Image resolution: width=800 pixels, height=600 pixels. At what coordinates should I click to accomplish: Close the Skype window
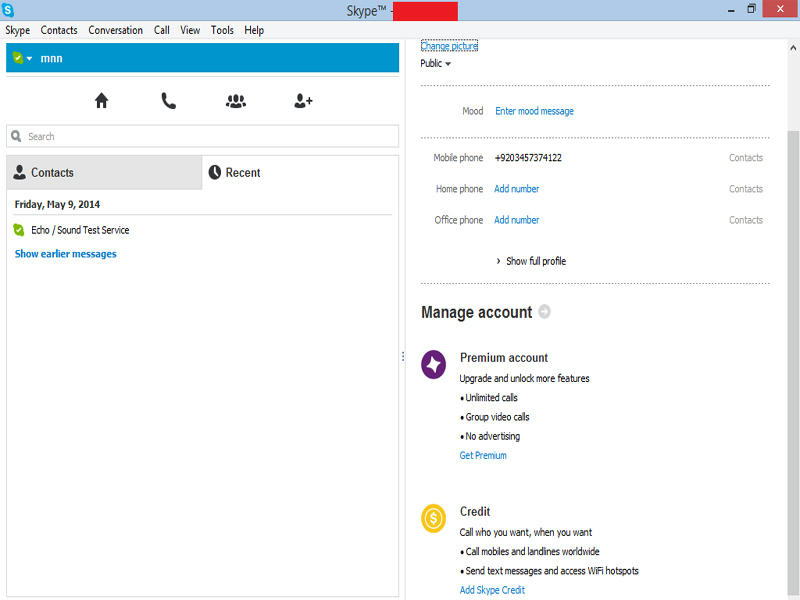(x=780, y=9)
